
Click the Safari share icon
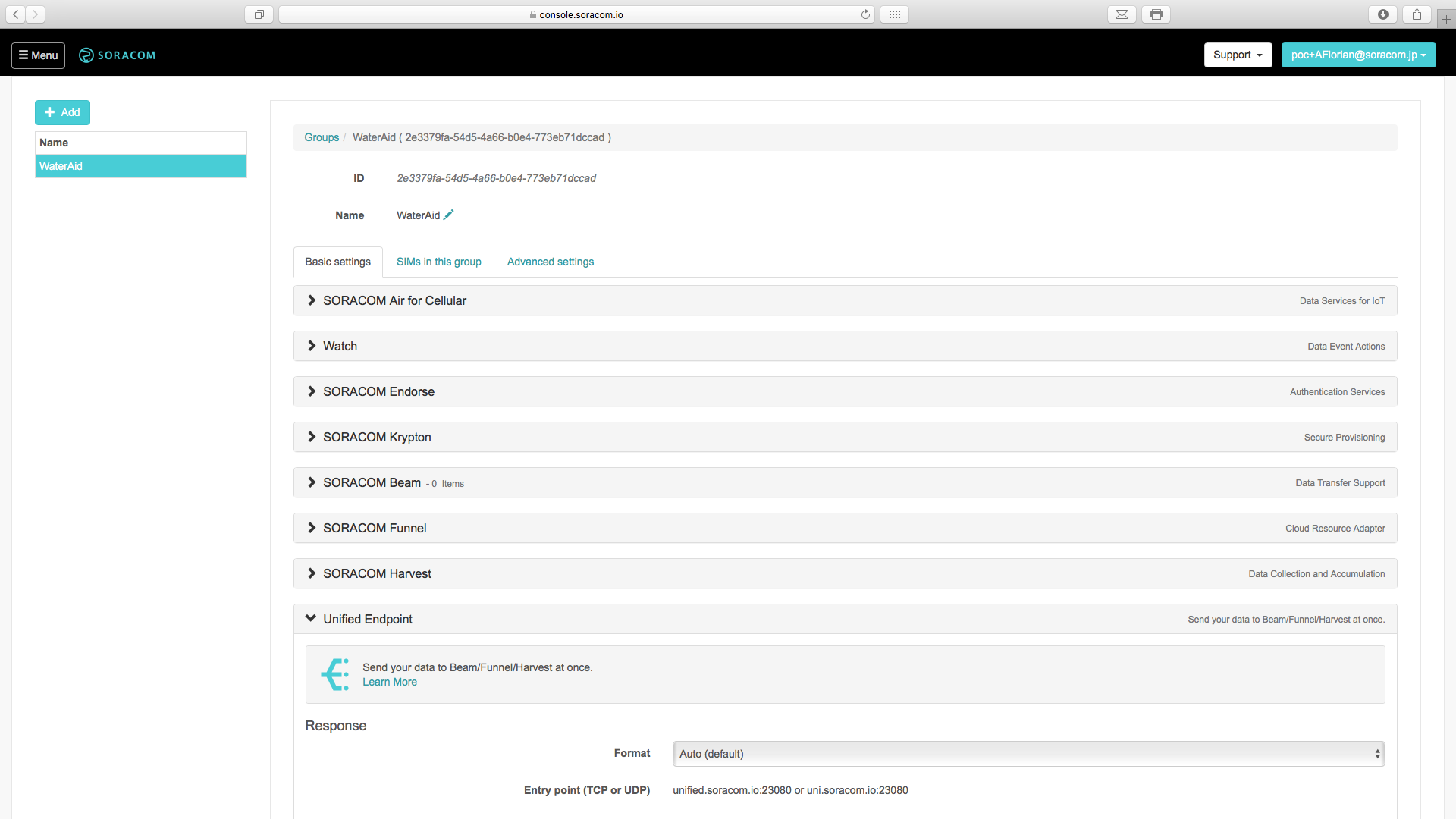pos(1417,14)
